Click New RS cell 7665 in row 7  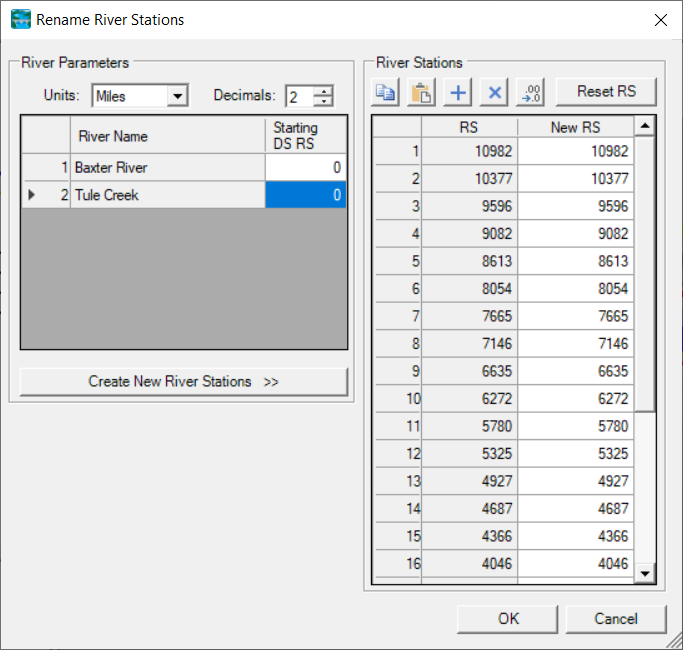point(575,316)
